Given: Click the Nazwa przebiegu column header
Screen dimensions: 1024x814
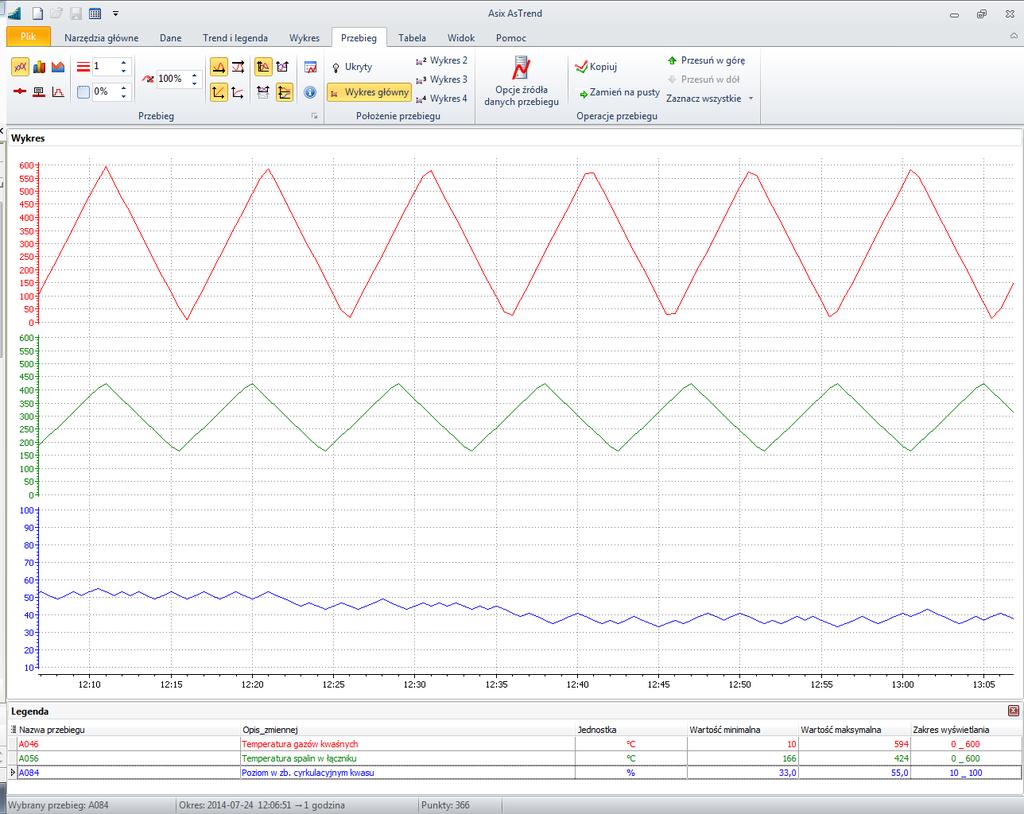Looking at the screenshot, I should 52,730.
